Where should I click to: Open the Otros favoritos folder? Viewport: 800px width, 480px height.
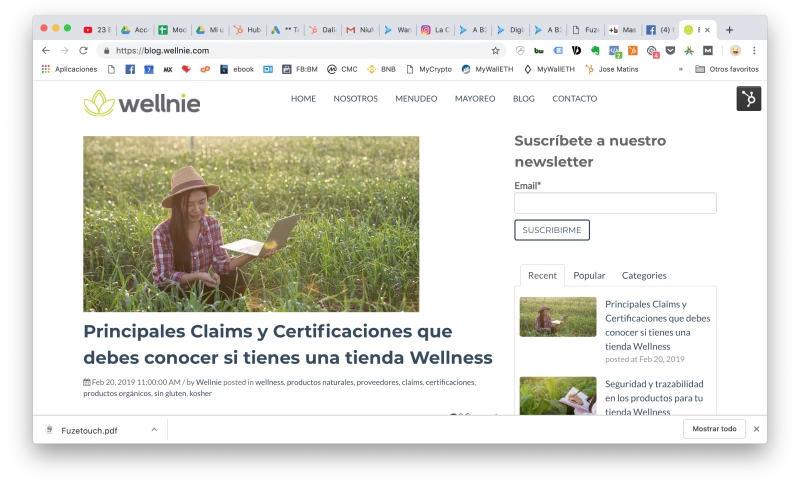(x=727, y=69)
